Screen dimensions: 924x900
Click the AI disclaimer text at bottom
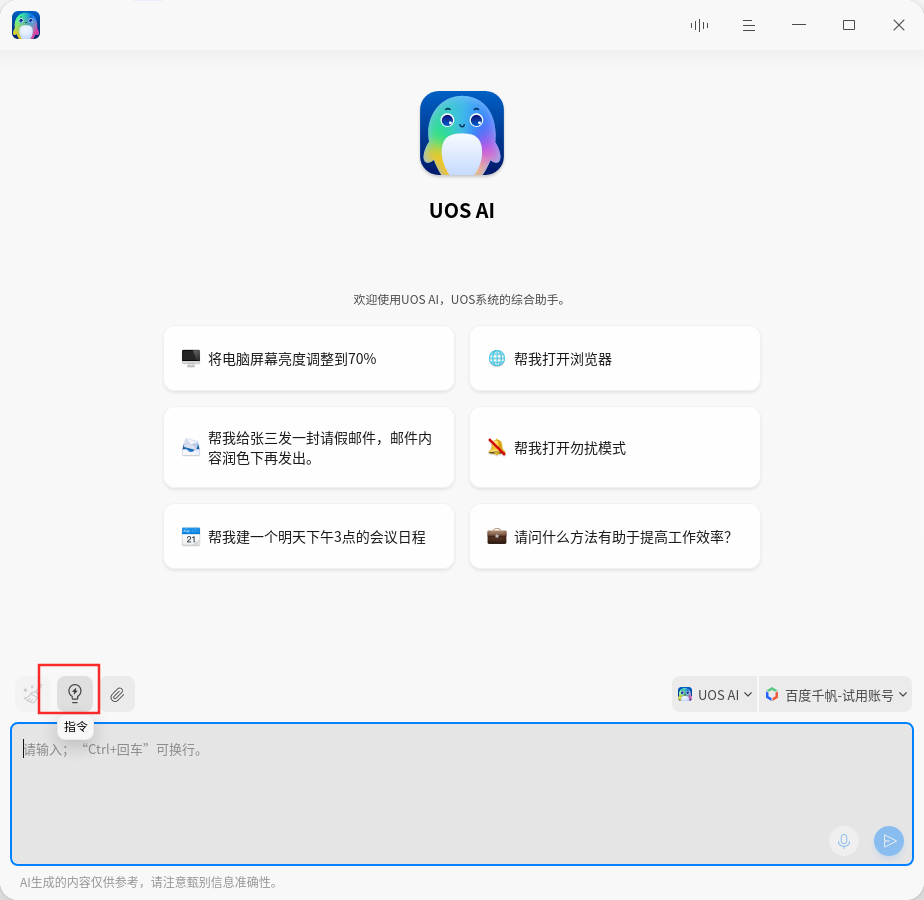coord(148,883)
